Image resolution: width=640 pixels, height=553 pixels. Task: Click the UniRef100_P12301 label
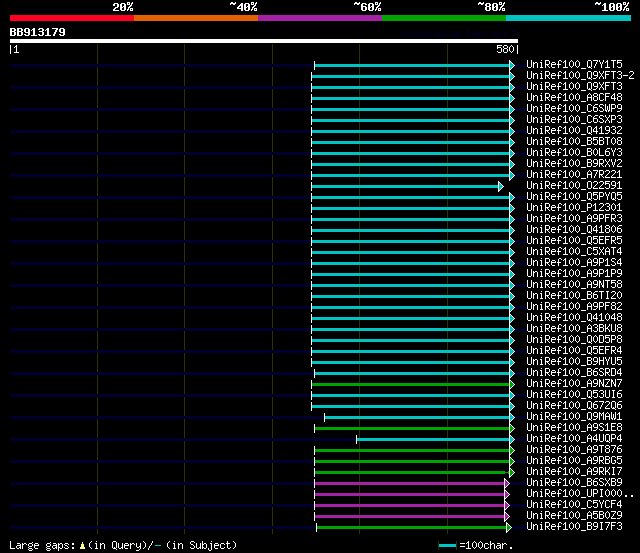(574, 208)
